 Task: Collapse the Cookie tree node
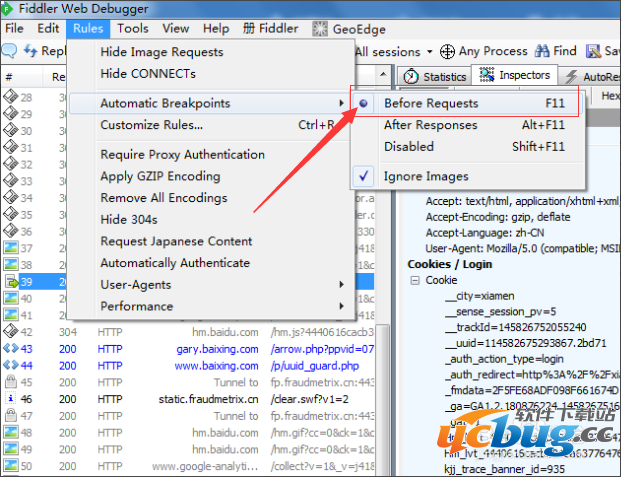tap(415, 280)
